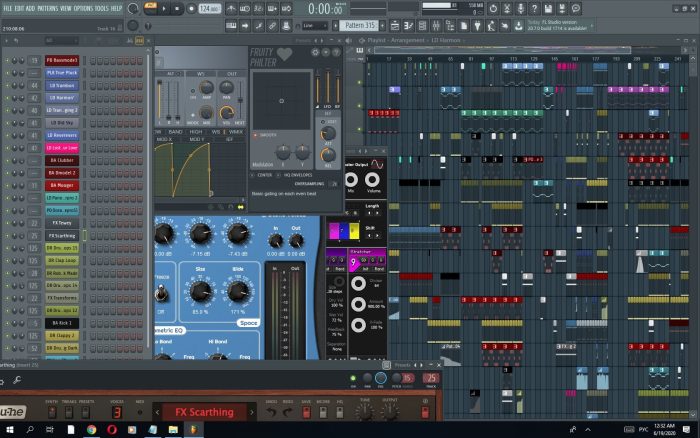Click the link chain toolbar icon

272,26
